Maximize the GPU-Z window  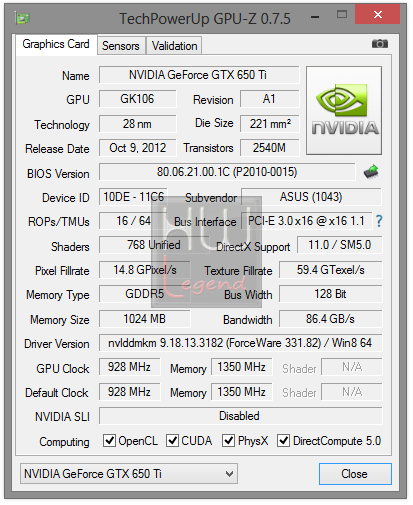[x=342, y=14]
